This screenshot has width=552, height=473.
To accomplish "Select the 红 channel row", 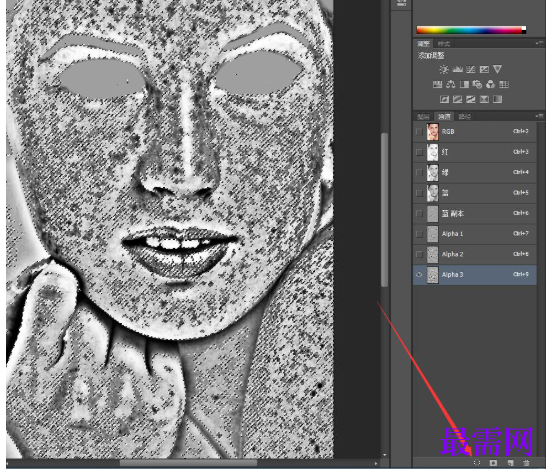I will (x=475, y=152).
